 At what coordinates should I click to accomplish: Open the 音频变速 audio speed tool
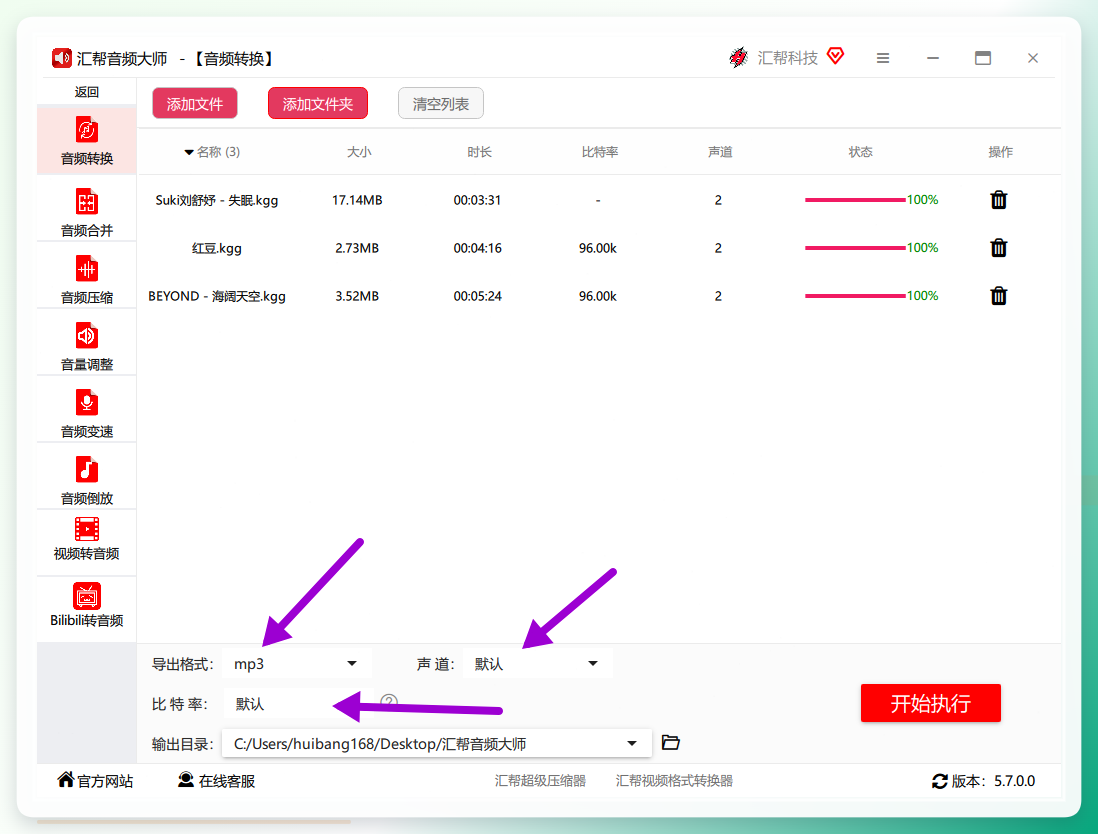[x=87, y=414]
